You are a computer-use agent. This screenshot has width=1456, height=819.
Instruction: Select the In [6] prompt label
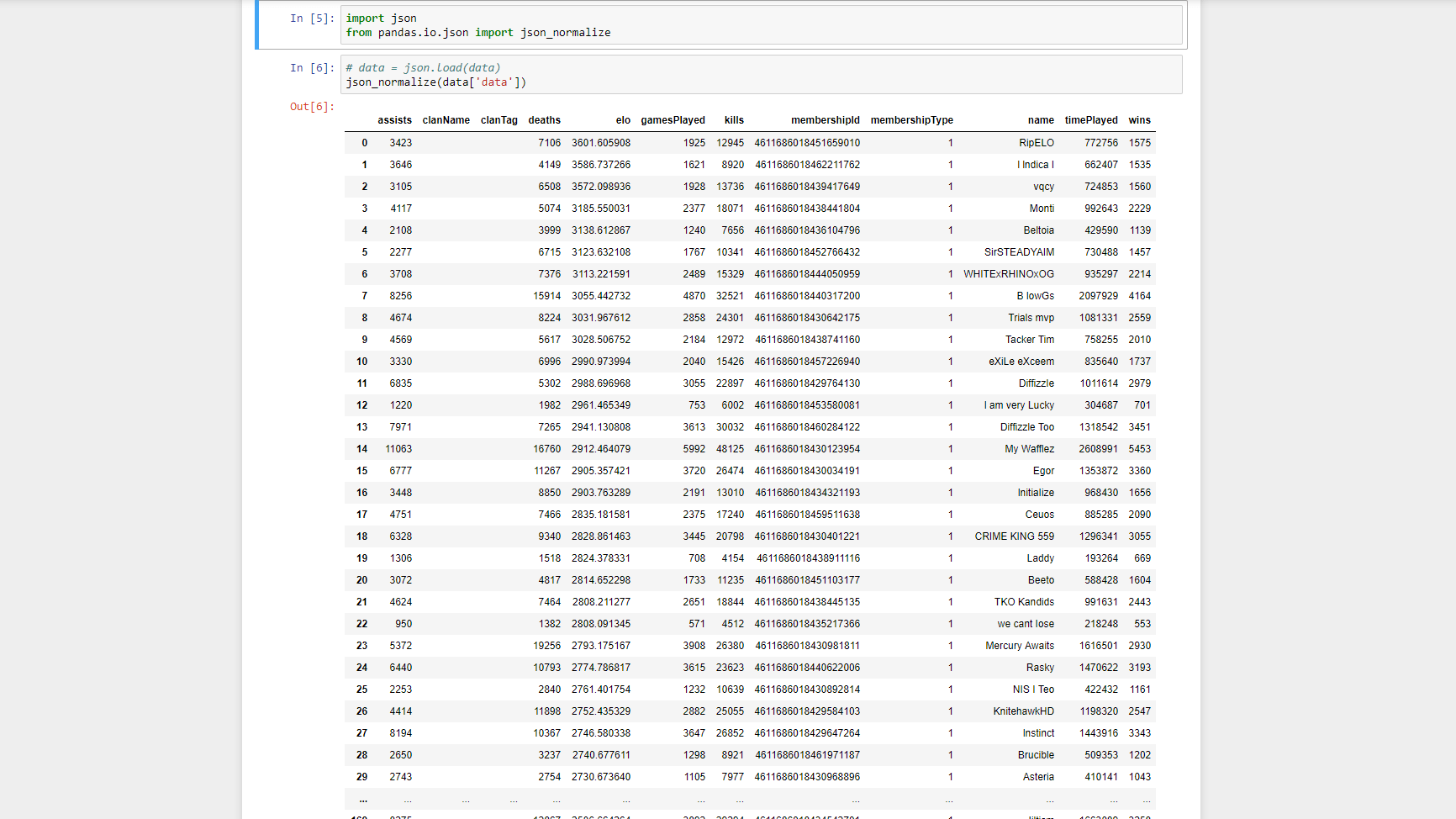[x=312, y=68]
